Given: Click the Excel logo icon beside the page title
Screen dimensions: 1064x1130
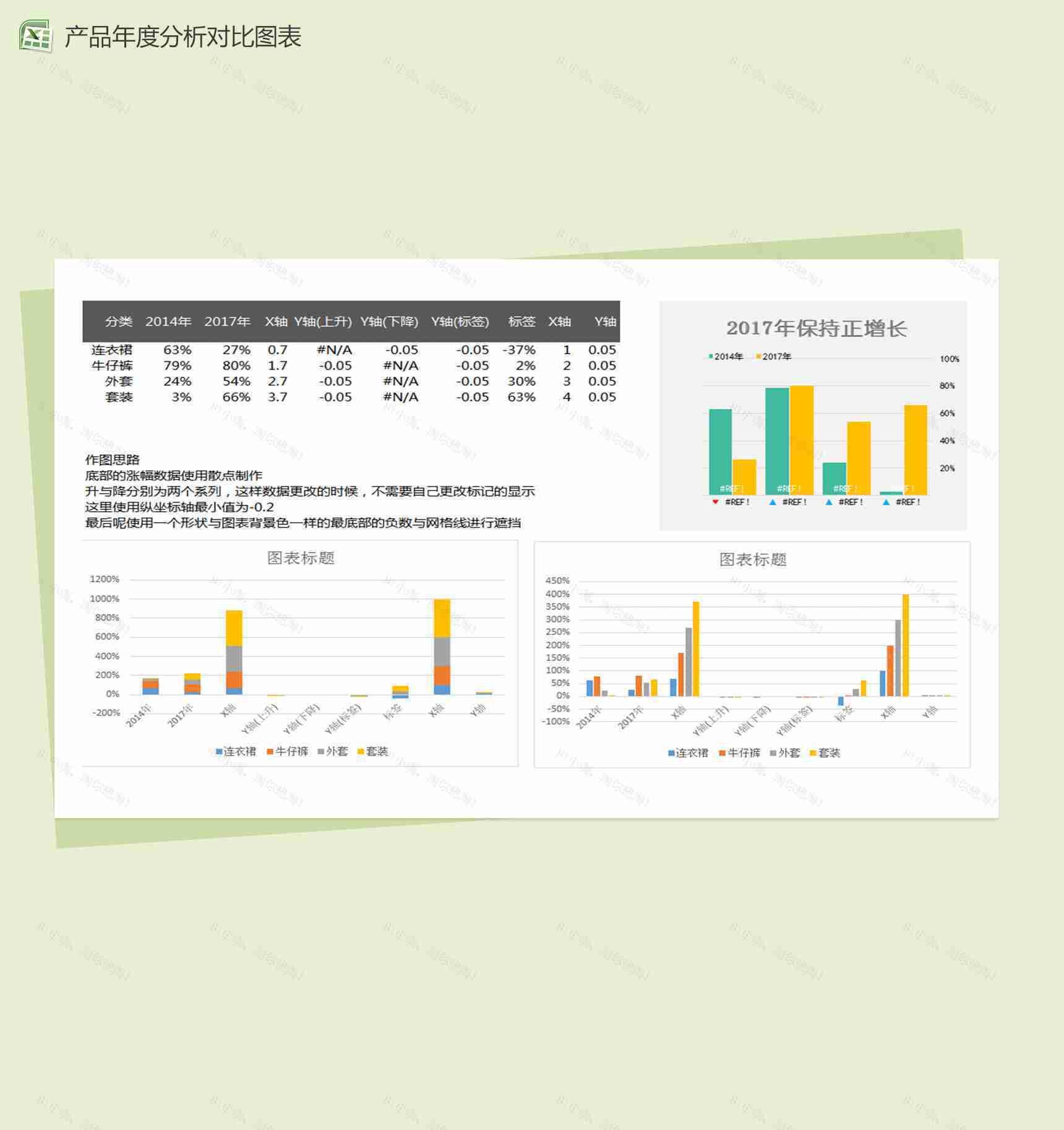Looking at the screenshot, I should point(35,35).
